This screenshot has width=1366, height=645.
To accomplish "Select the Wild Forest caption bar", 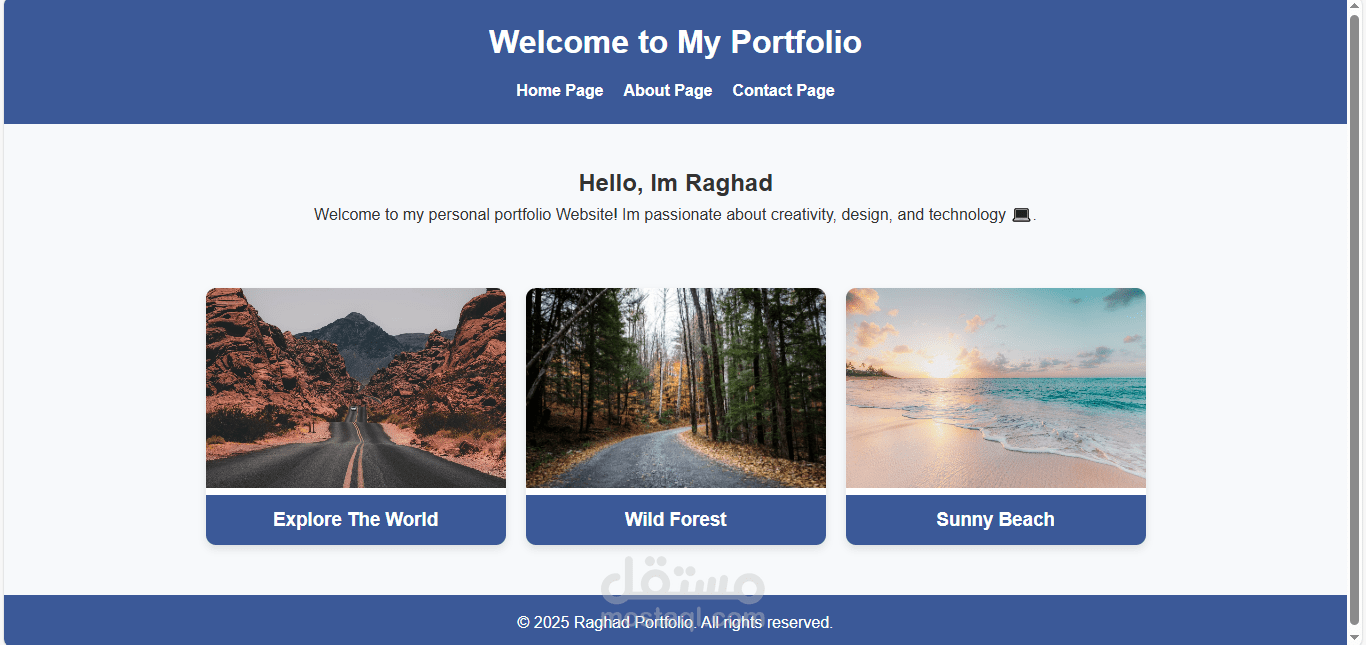I will 675,519.
